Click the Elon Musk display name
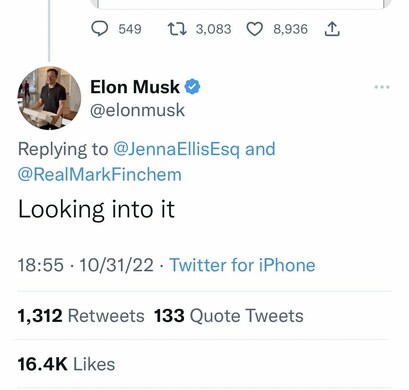409x390 pixels. point(135,87)
